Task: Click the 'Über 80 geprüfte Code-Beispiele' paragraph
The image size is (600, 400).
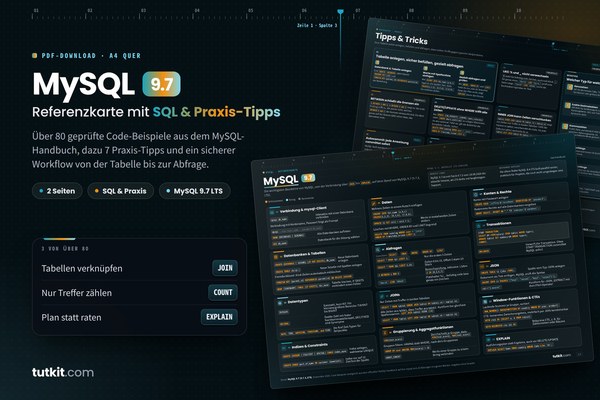Action: coord(138,150)
